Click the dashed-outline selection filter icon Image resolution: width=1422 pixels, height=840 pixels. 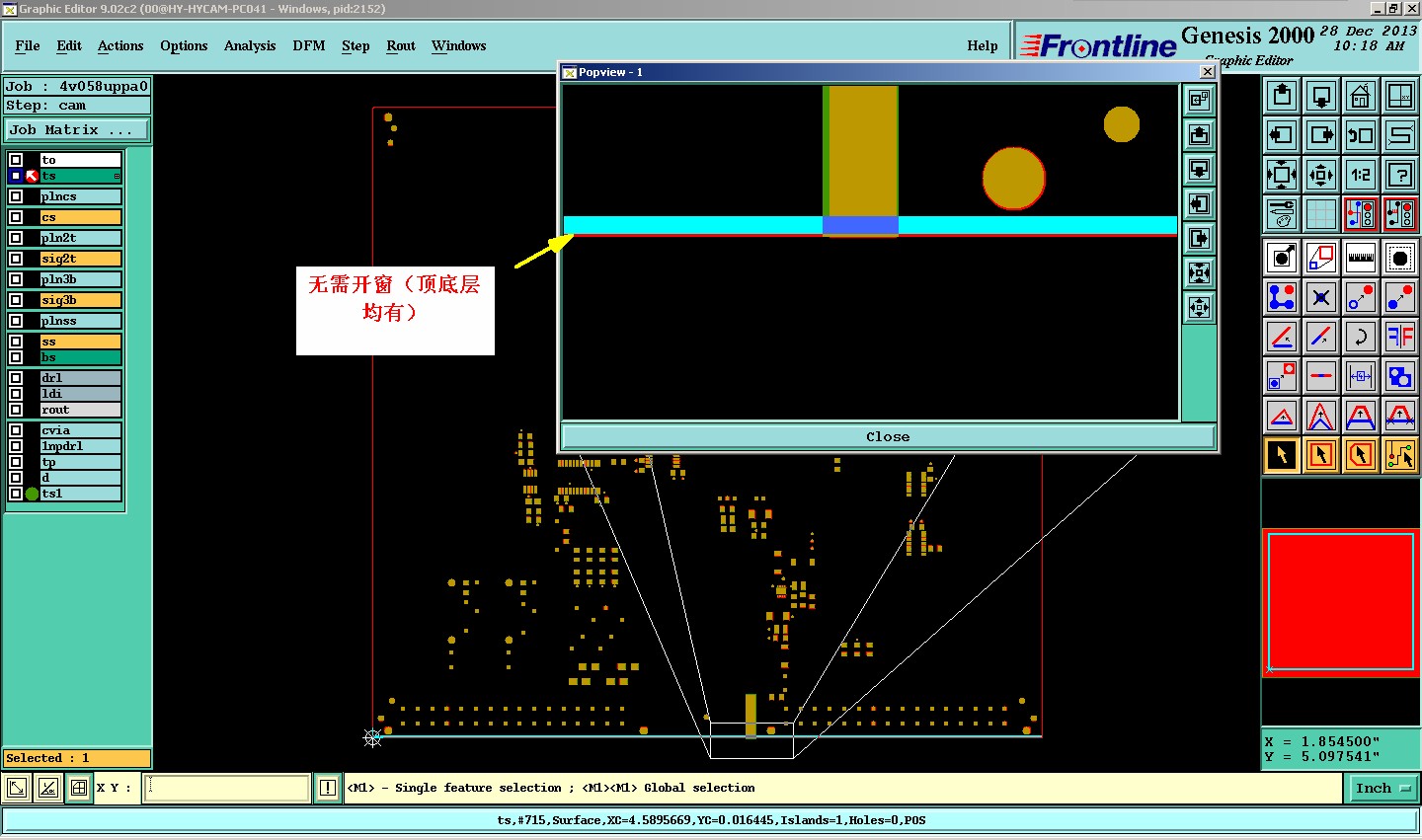pos(1400,258)
